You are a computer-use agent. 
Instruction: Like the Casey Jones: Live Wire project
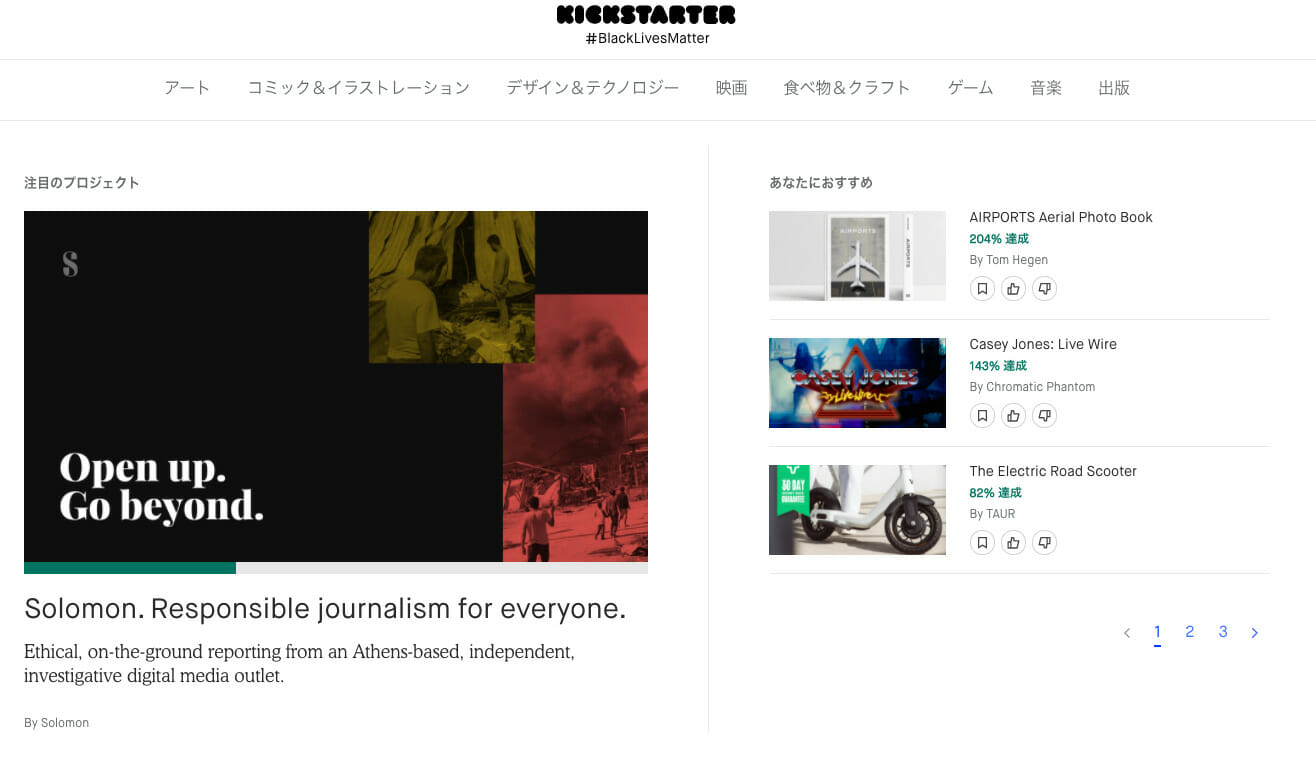(x=1013, y=416)
